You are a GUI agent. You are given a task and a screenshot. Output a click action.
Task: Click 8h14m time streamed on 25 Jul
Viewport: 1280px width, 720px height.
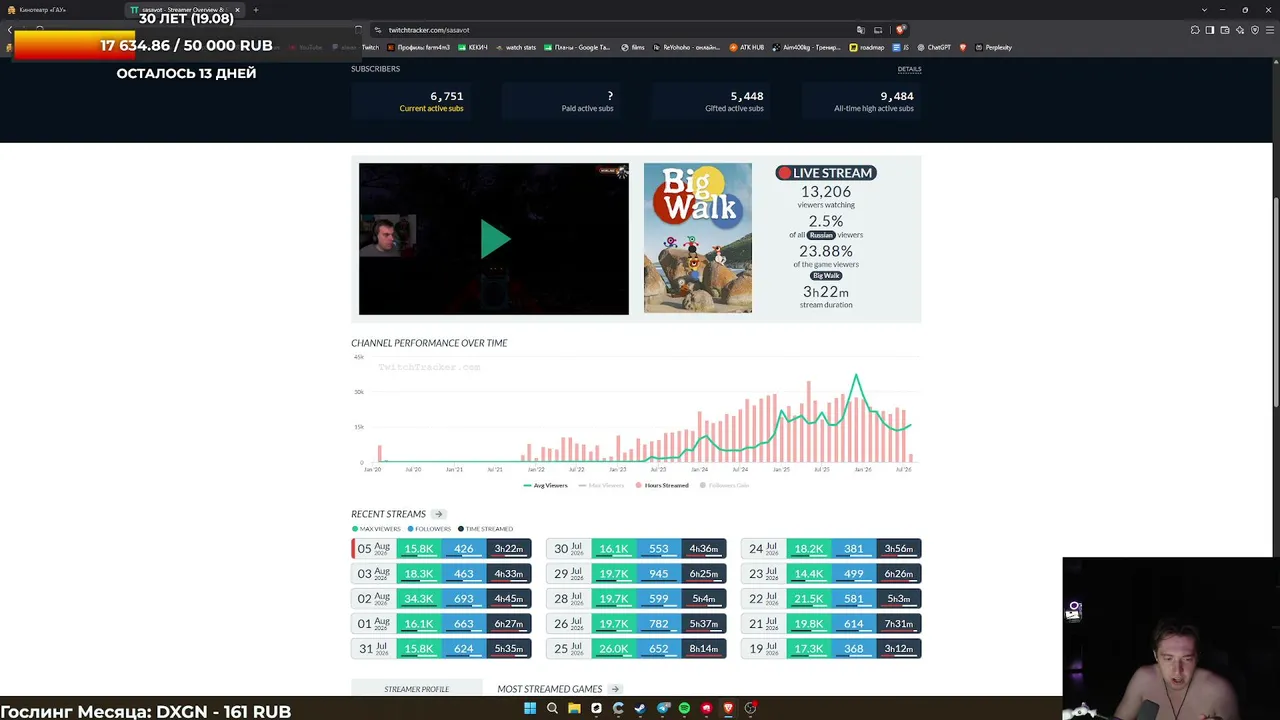tap(704, 648)
